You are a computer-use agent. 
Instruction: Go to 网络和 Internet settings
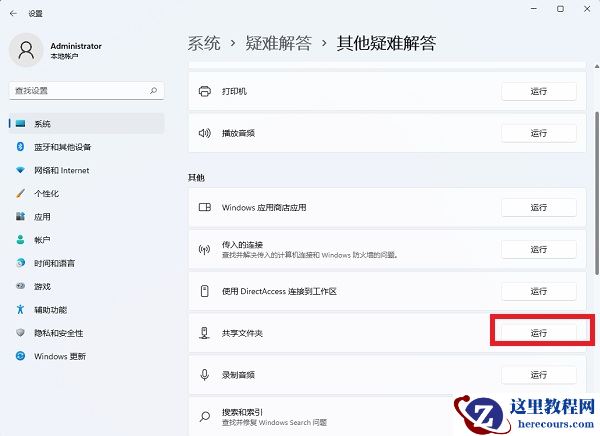pyautogui.click(x=87, y=170)
